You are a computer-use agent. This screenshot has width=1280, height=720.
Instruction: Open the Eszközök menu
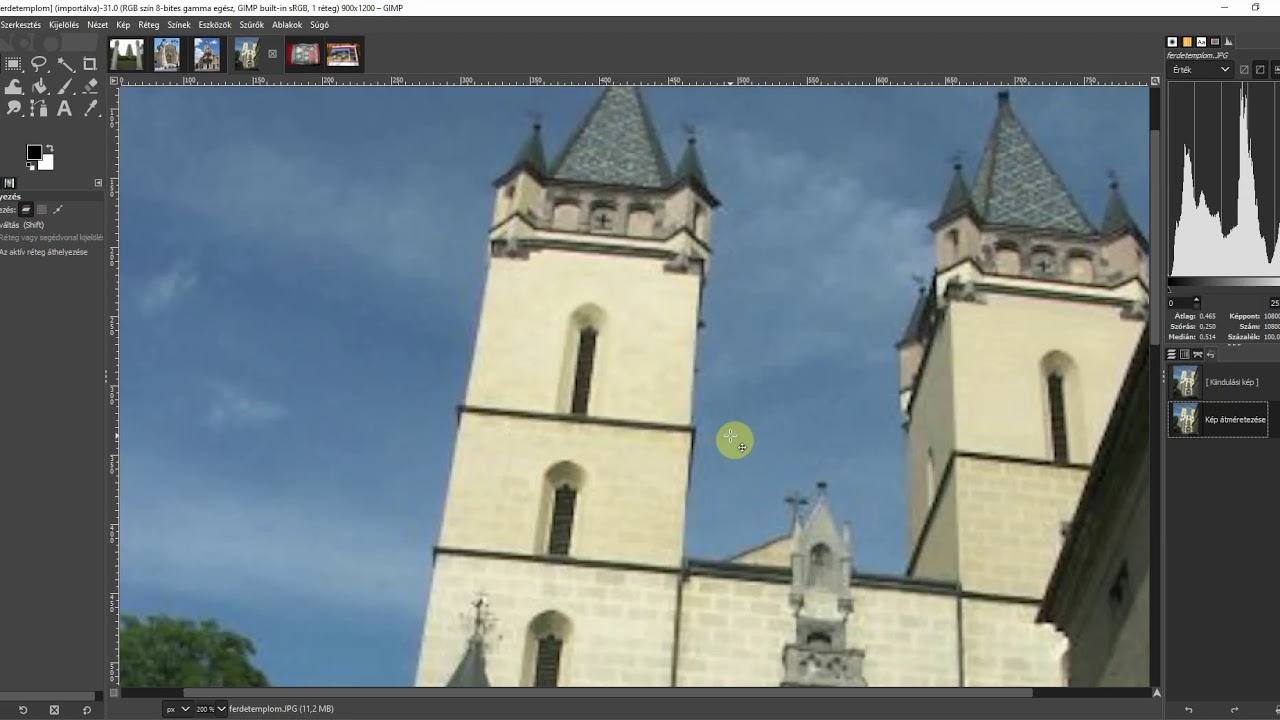pyautogui.click(x=215, y=24)
